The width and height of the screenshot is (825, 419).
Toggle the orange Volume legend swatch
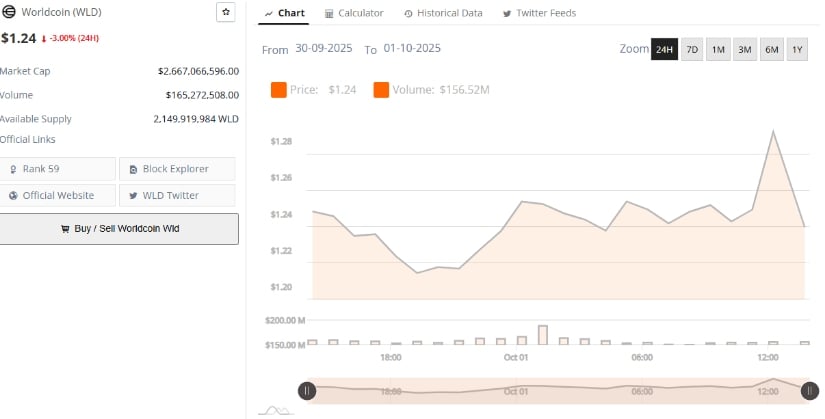381,90
